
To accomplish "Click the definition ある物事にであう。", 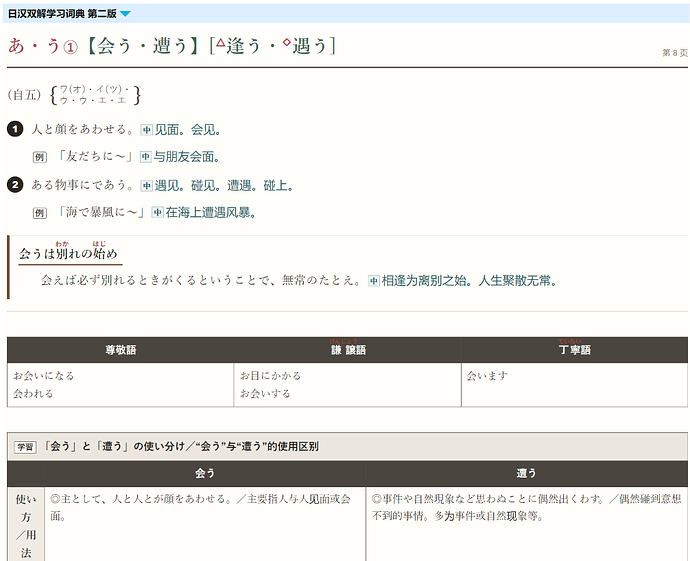I will (83, 185).
